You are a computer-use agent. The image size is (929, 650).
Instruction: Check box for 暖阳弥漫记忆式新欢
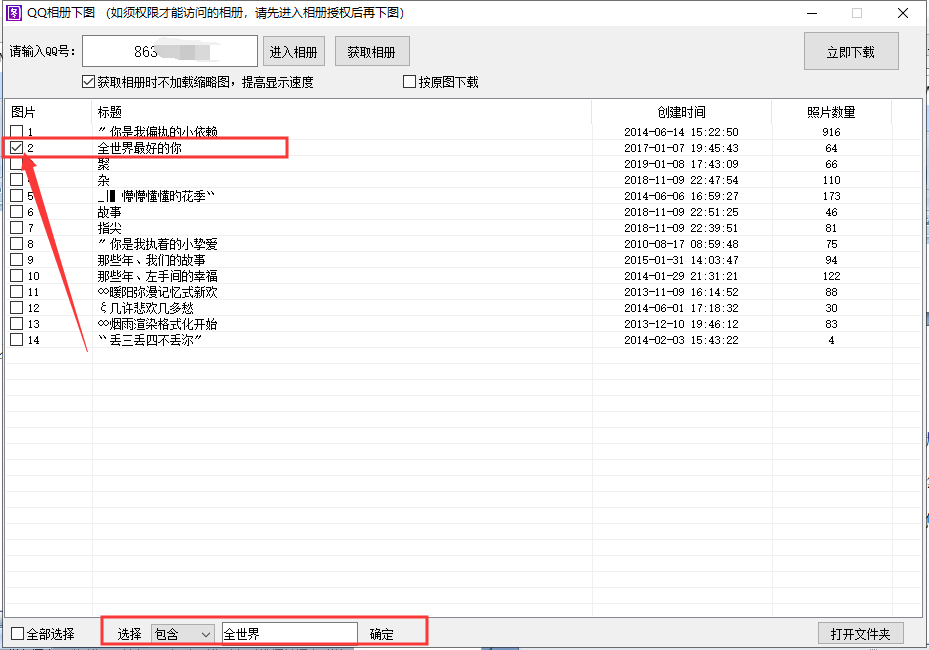point(17,292)
